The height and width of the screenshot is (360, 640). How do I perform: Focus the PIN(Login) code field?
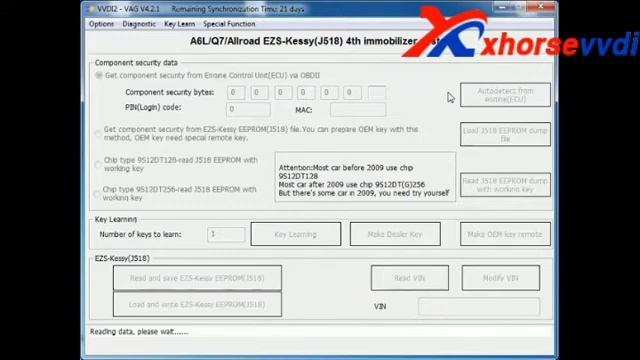coord(248,109)
